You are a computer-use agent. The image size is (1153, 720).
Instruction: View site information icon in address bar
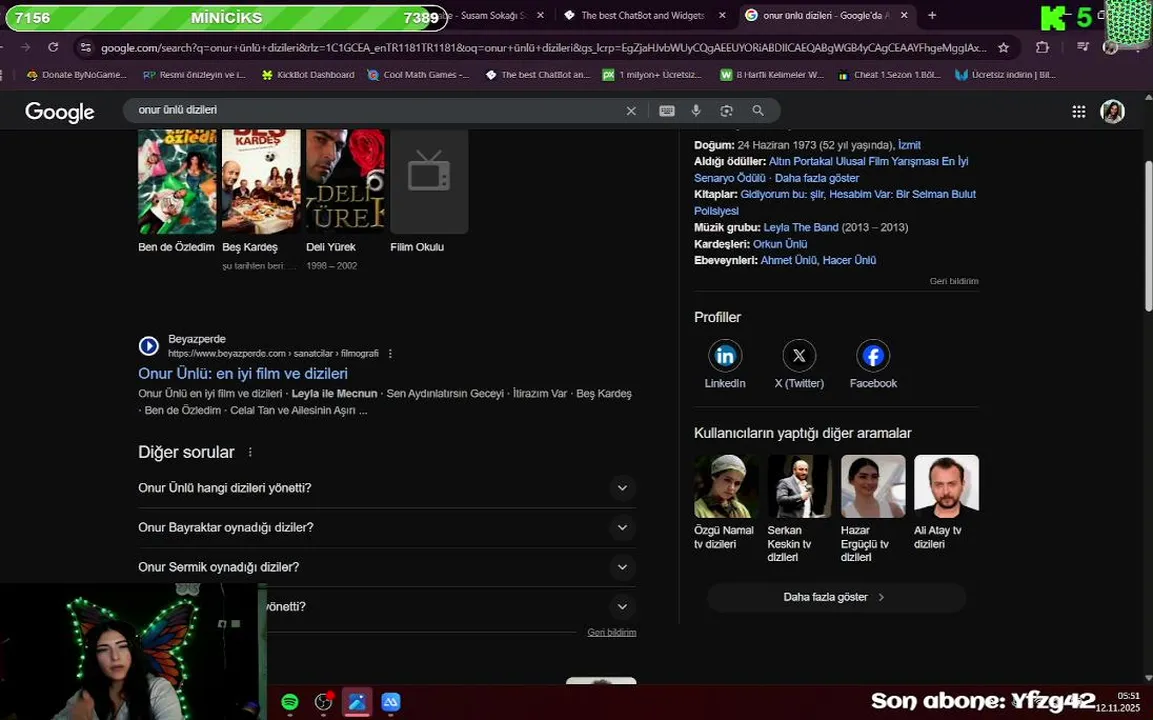coord(86,47)
